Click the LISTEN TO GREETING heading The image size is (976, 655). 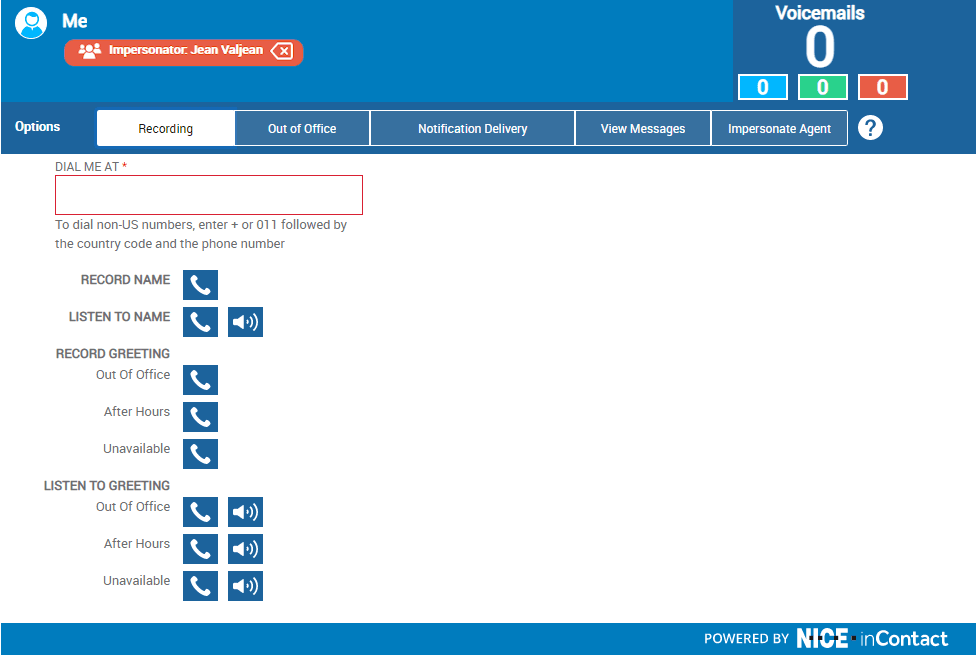(106, 486)
